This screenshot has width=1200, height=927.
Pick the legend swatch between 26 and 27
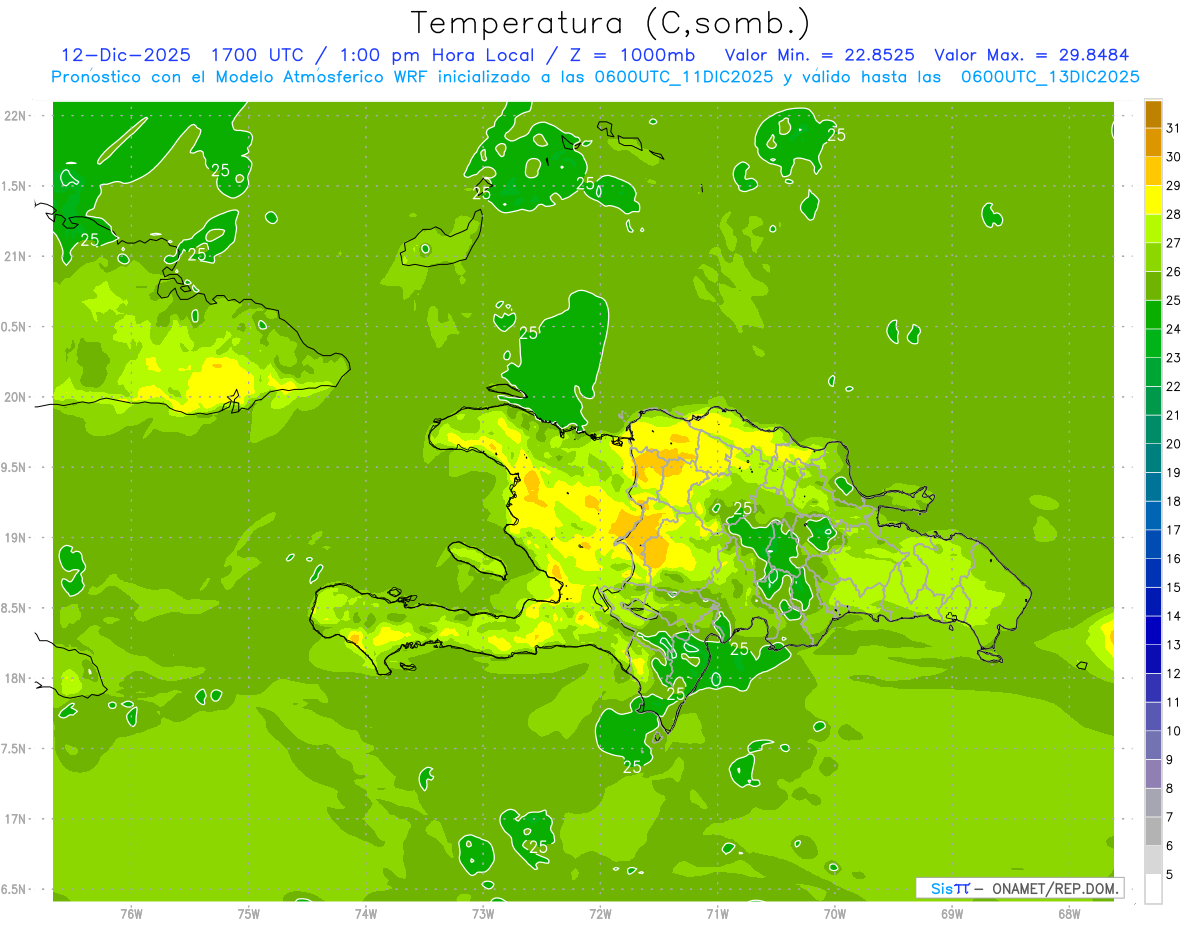point(1153,258)
